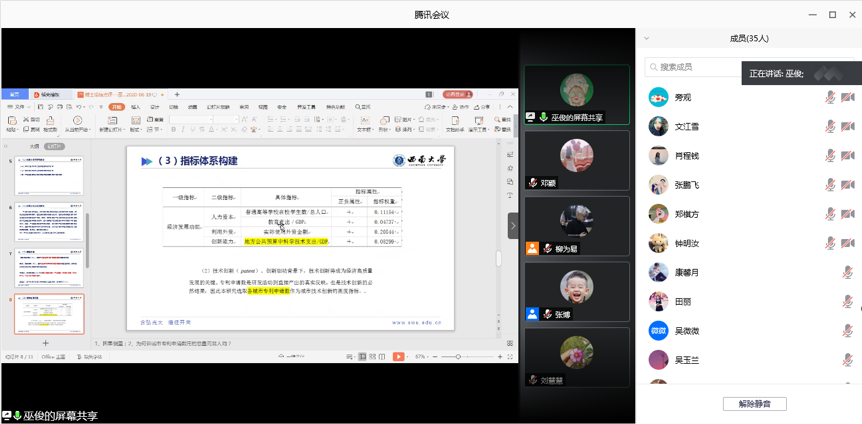862x424 pixels.
Task: Click 文江雪's camera-off icon
Action: (848, 127)
